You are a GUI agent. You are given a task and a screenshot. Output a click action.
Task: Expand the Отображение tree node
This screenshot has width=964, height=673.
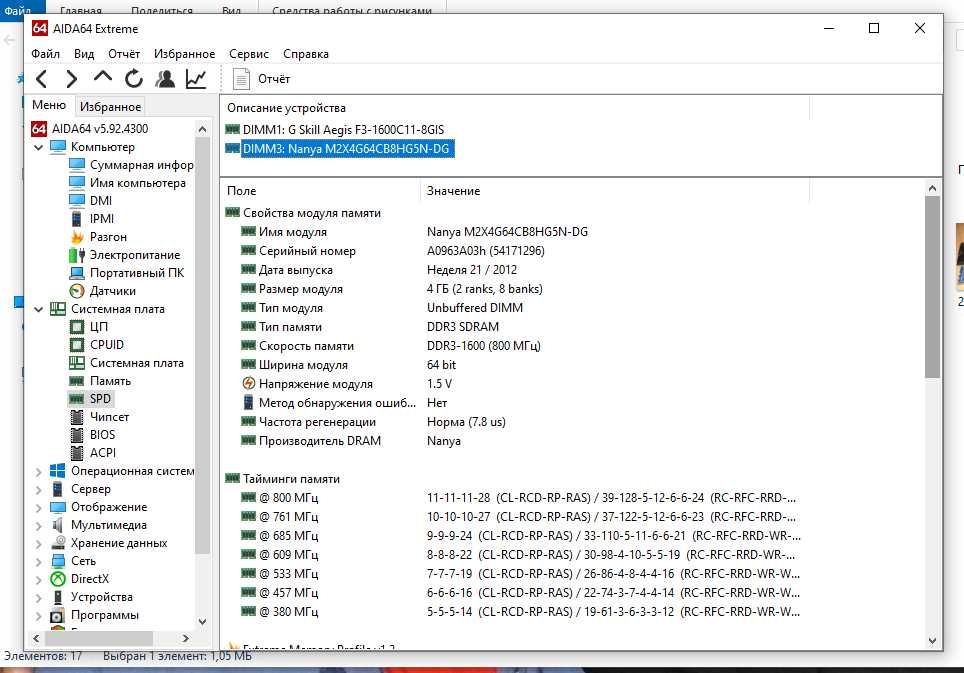pos(38,508)
